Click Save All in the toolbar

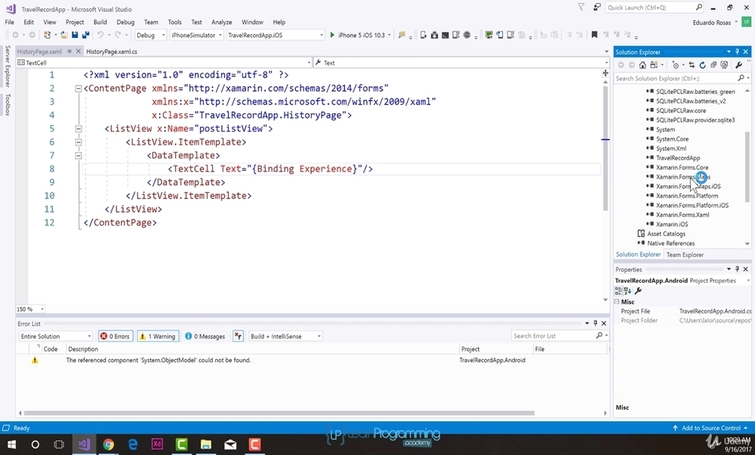(86, 35)
